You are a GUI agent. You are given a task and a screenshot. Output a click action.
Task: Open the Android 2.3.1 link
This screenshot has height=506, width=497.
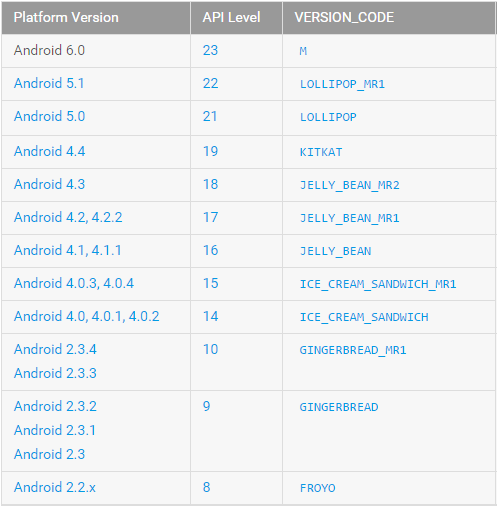(x=55, y=430)
